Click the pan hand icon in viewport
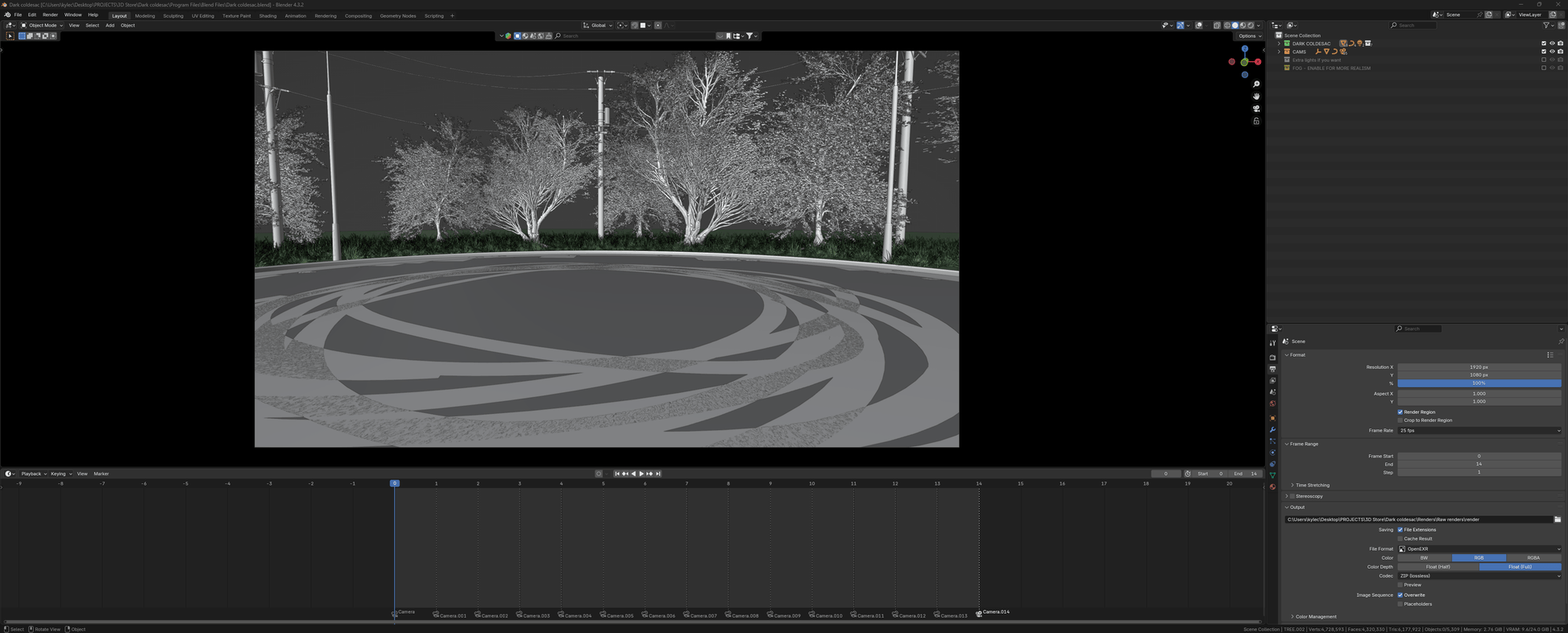Viewport: 1568px width, 633px height. pos(1256,96)
